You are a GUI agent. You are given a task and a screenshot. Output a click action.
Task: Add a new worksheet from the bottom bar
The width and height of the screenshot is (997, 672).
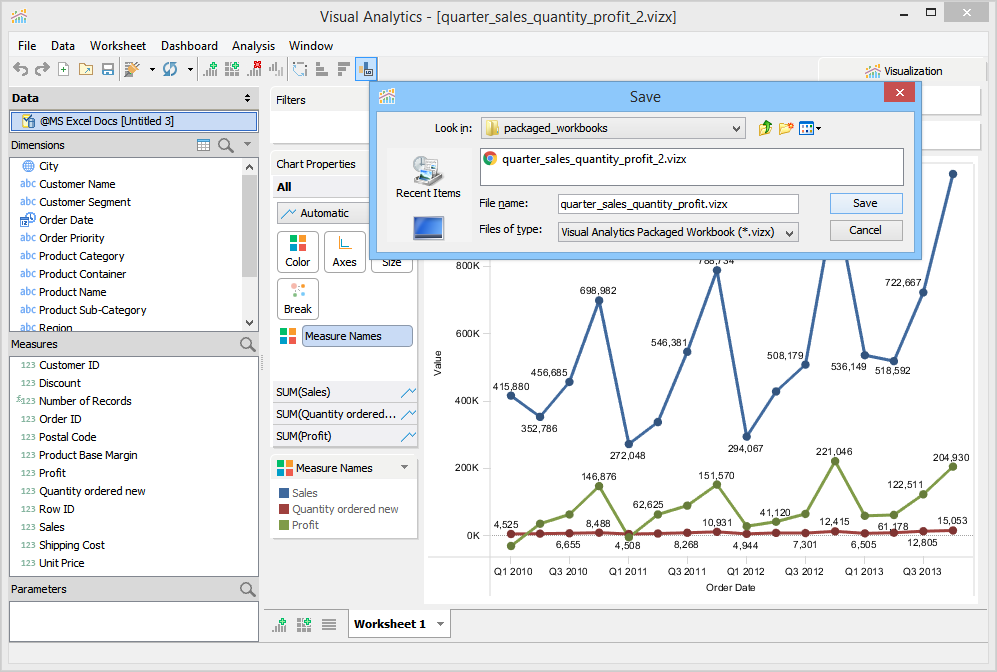point(279,624)
